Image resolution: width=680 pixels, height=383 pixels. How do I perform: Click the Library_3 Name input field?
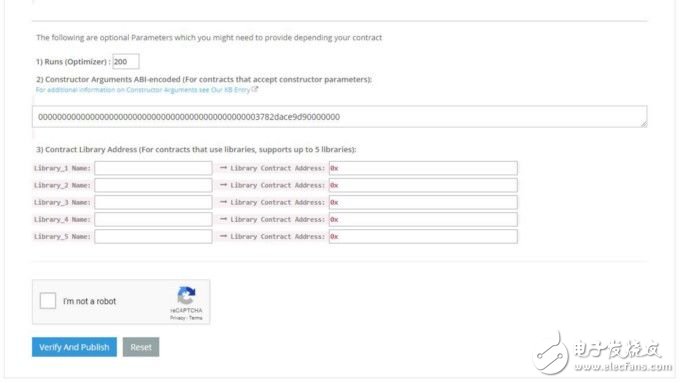click(x=154, y=202)
